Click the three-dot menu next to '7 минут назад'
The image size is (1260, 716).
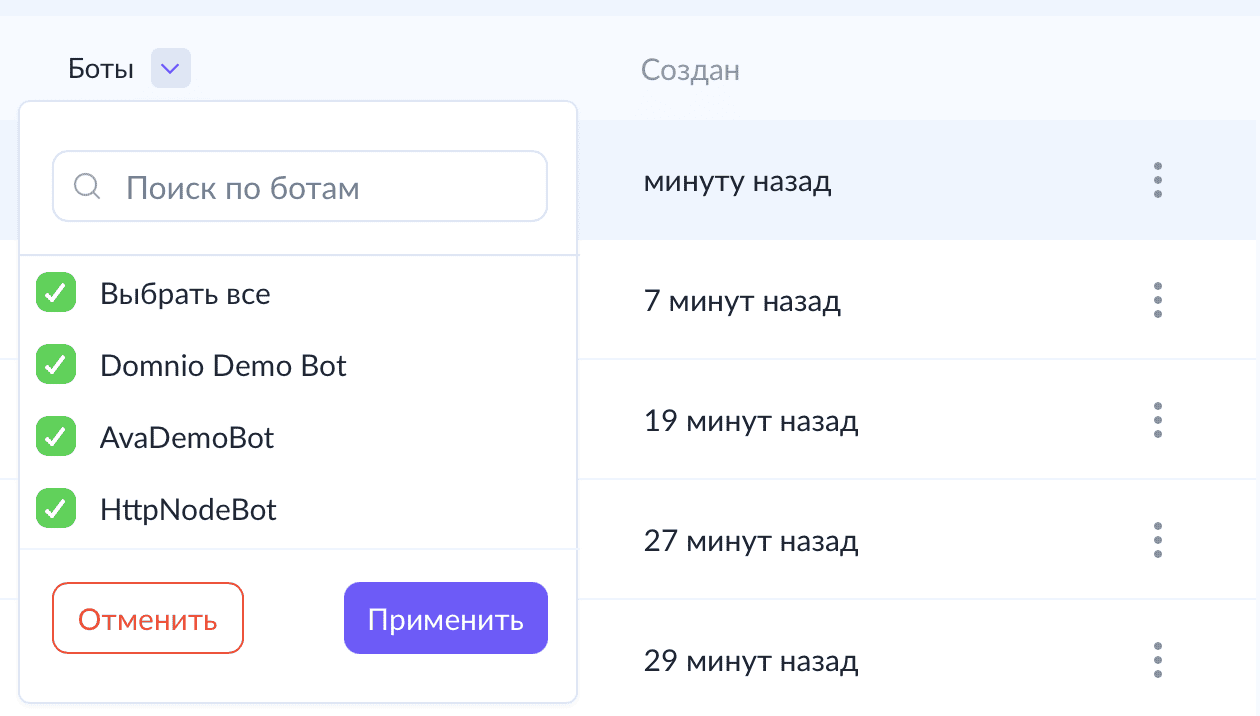coord(1157,300)
